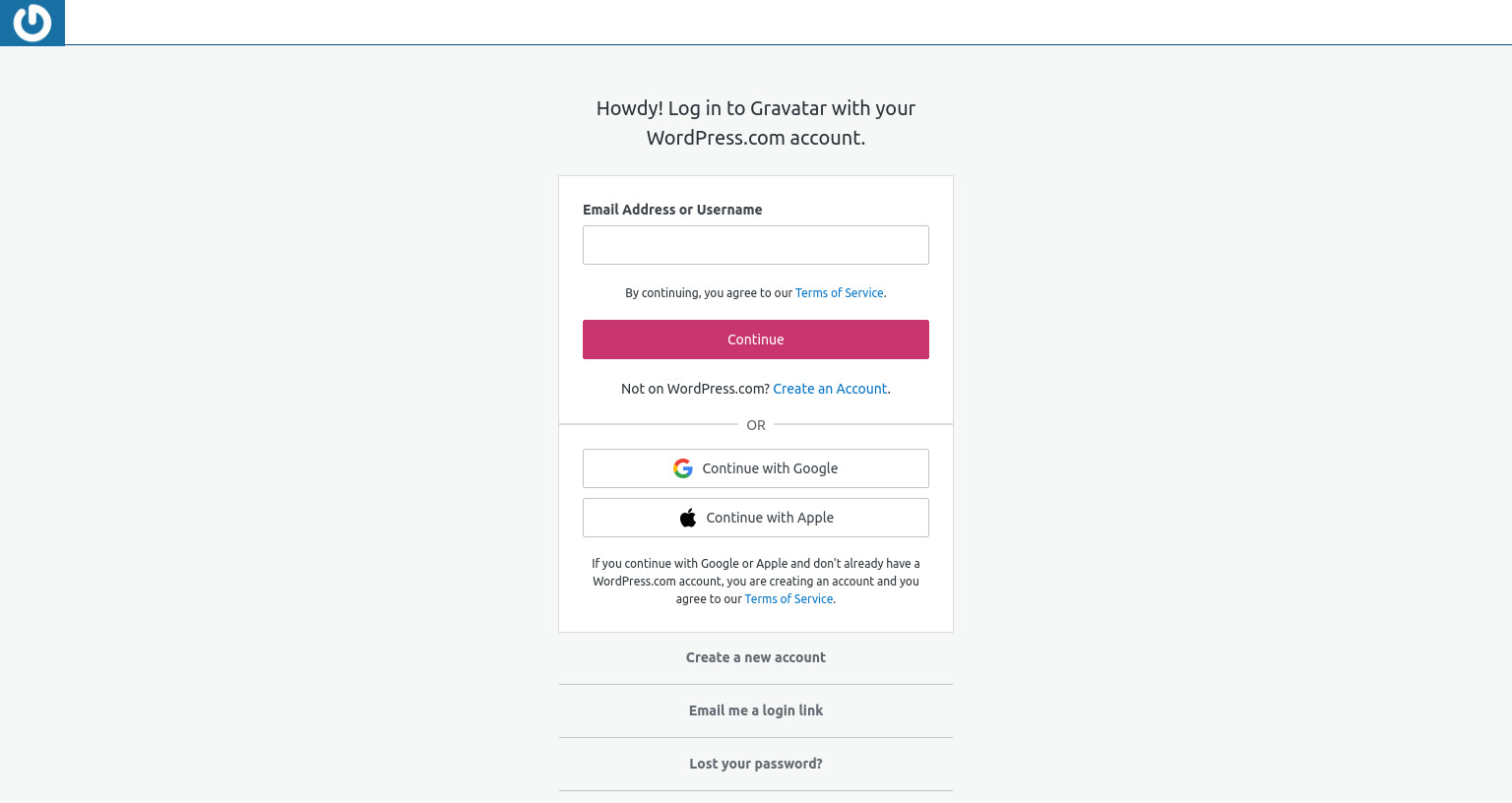Click the Not on WordPress.com? text
Image resolution: width=1512 pixels, height=803 pixels.
695,389
